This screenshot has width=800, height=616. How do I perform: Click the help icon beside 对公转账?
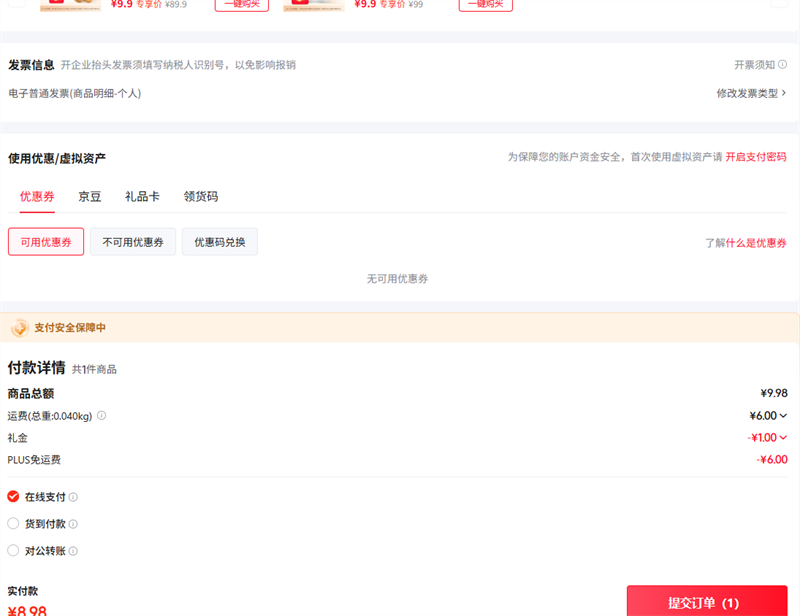(x=73, y=551)
